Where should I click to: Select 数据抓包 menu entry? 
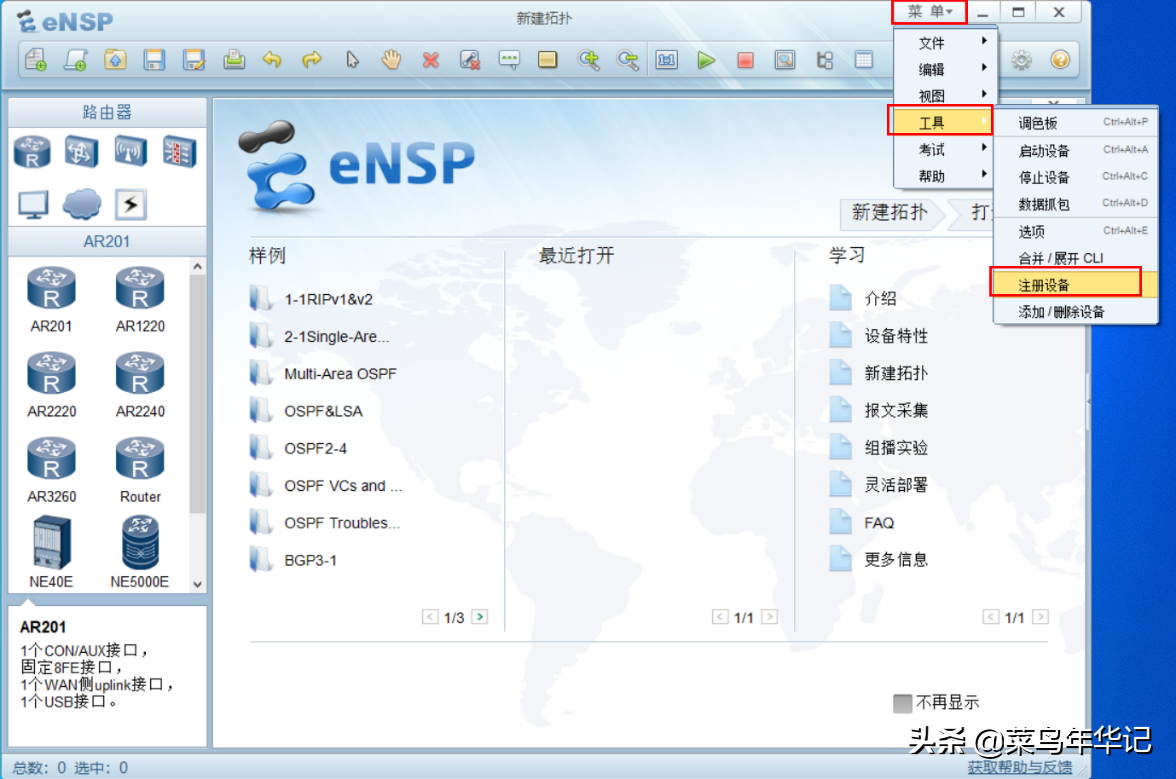pyautogui.click(x=1076, y=204)
